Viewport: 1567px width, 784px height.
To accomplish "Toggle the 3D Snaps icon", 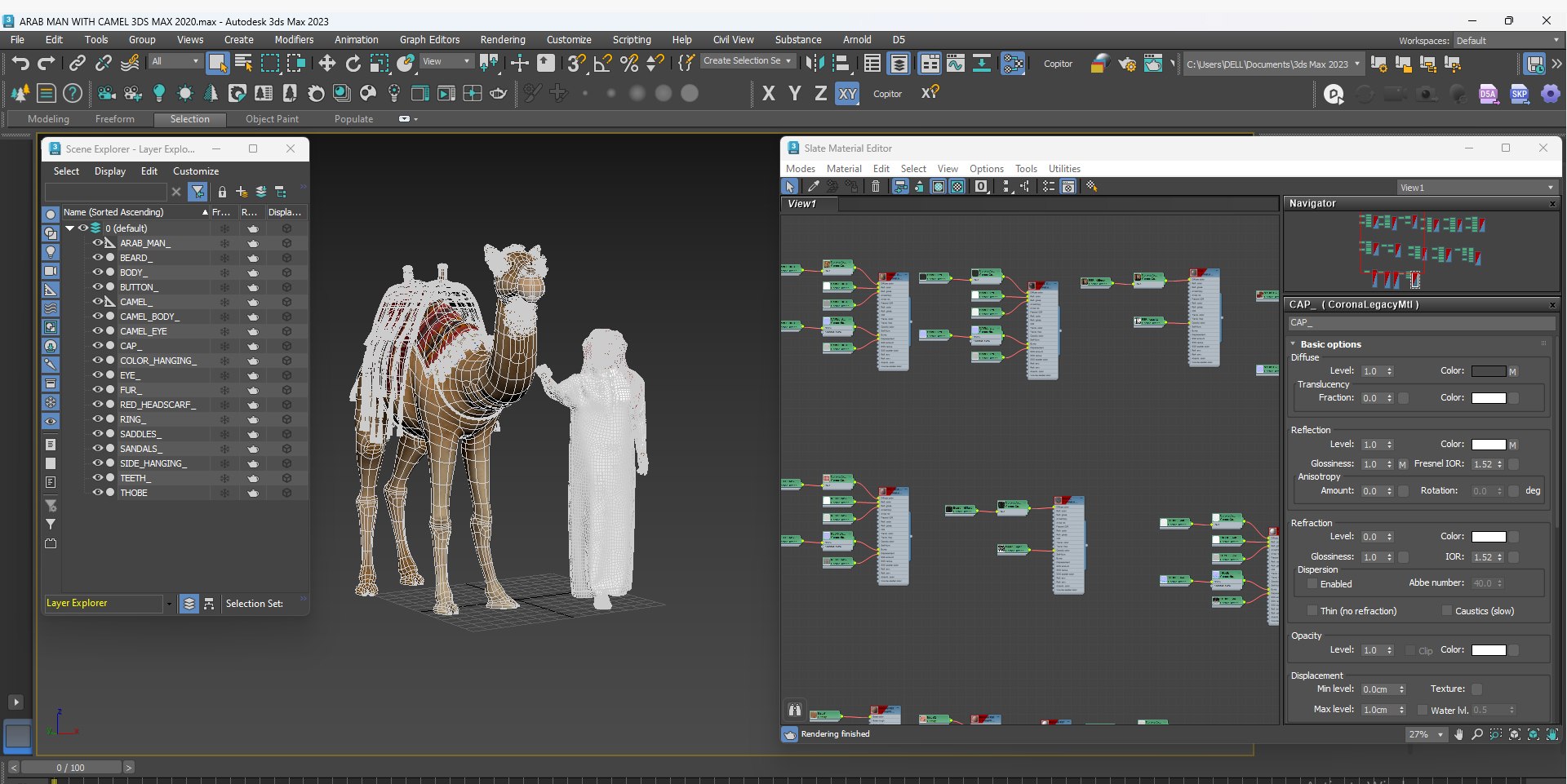I will click(577, 63).
